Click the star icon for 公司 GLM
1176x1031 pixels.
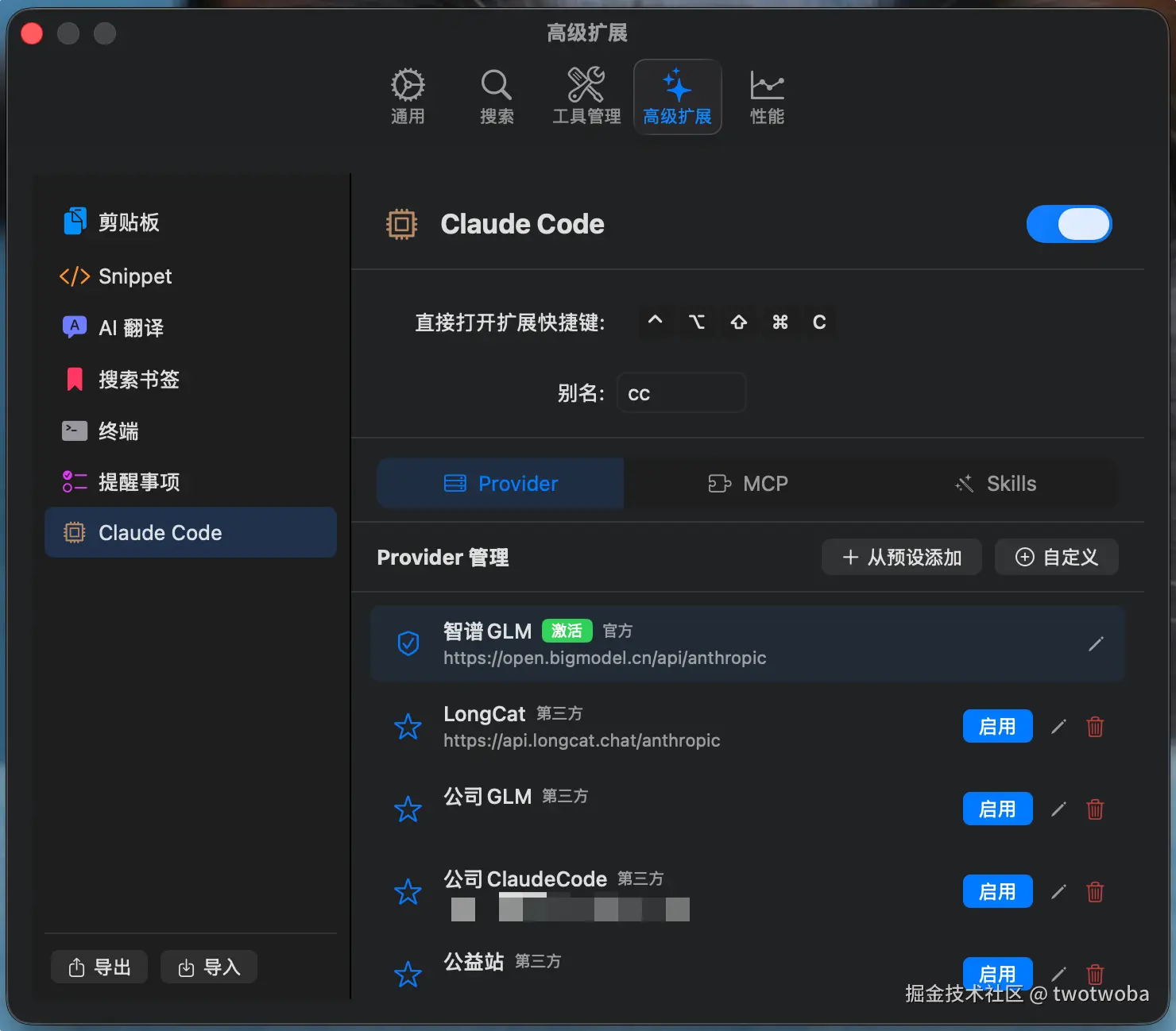(408, 809)
